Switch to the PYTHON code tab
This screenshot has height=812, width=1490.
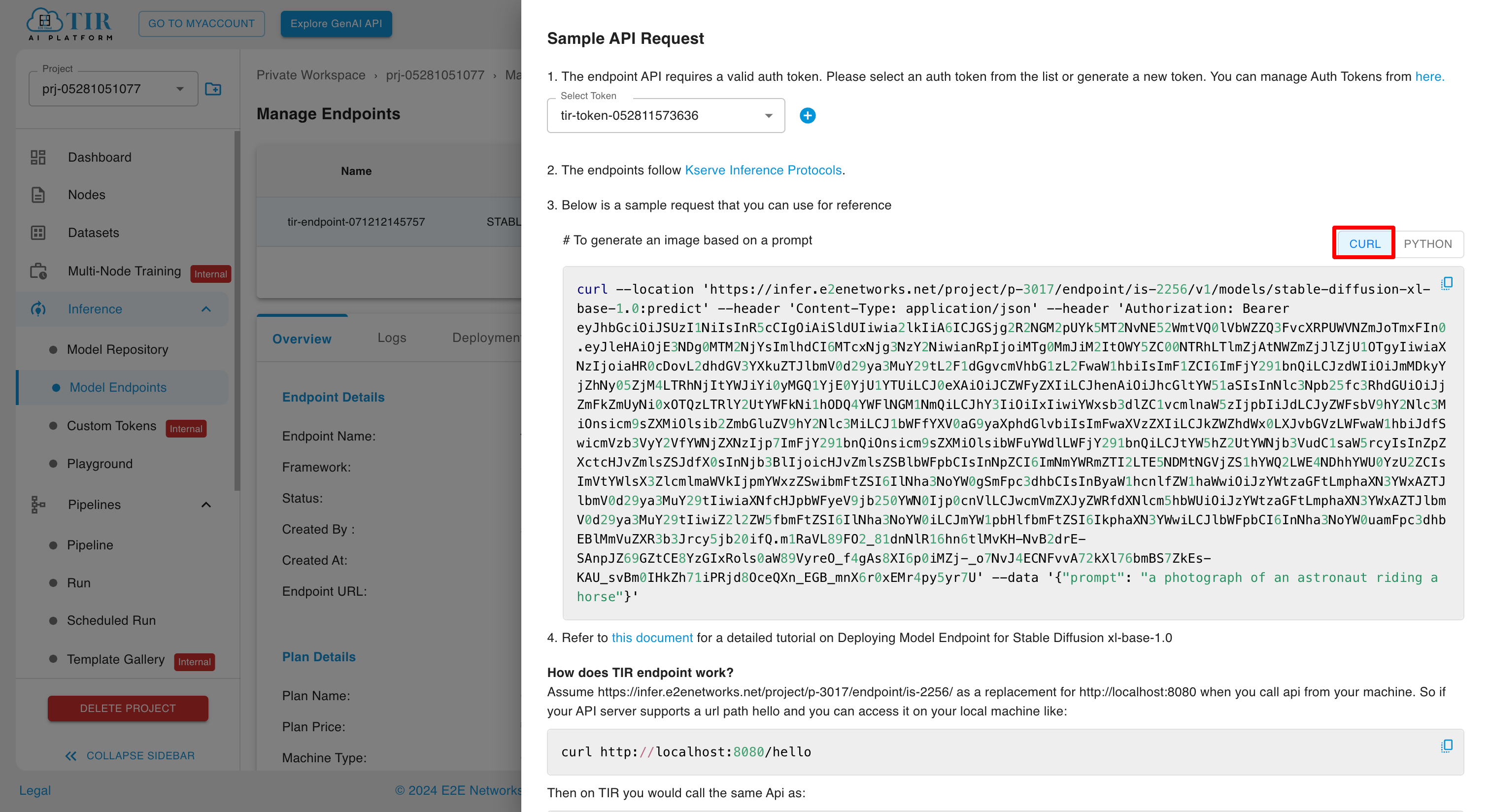[x=1427, y=243]
